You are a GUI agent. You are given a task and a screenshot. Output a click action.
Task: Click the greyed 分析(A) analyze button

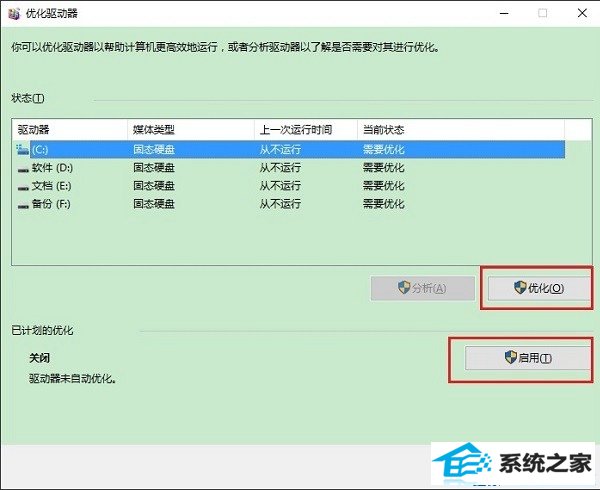(422, 288)
